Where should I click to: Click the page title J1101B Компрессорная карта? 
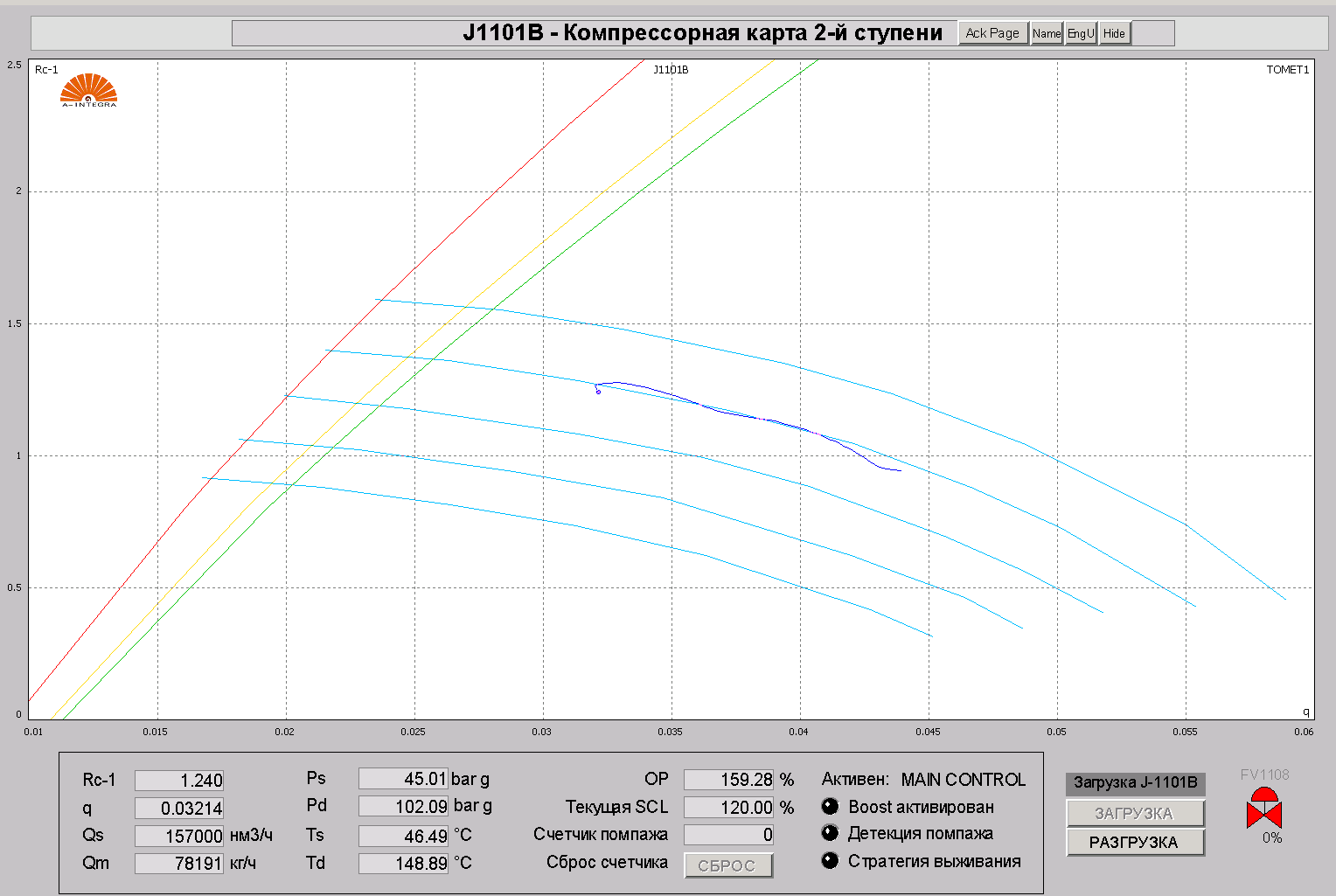point(703,33)
